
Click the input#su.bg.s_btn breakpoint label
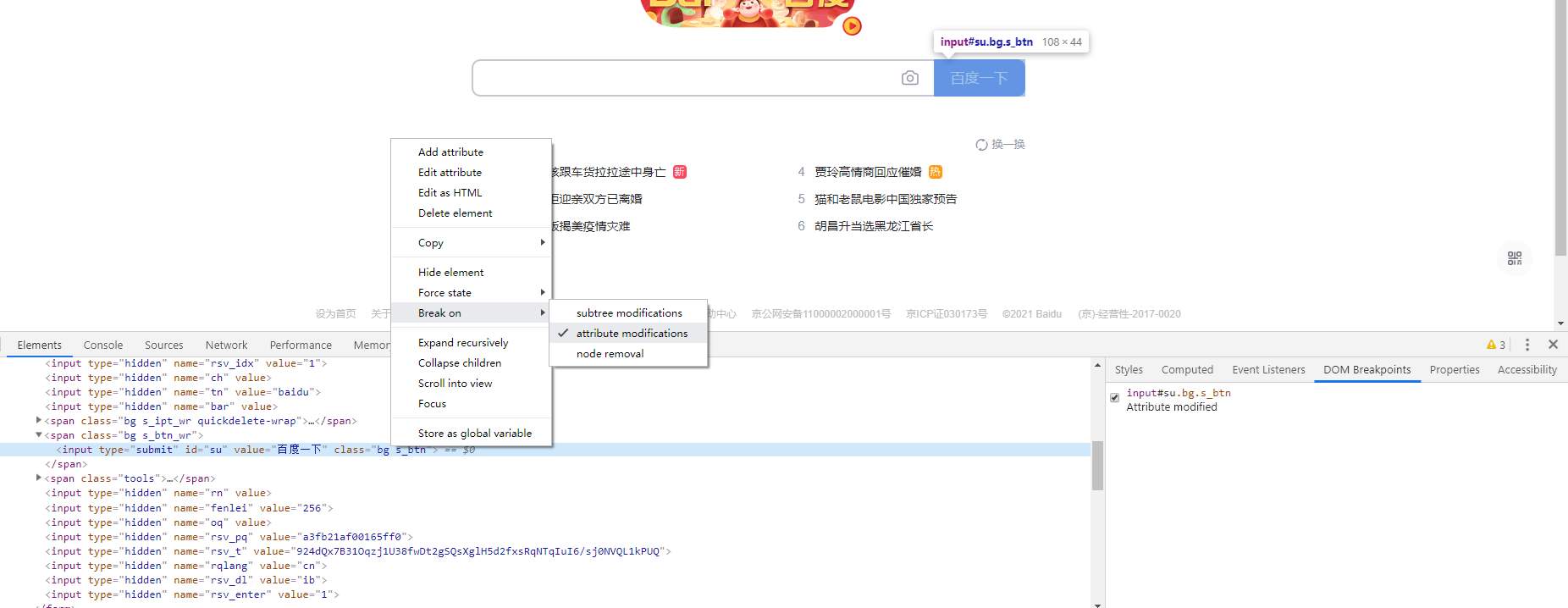[x=1179, y=393]
